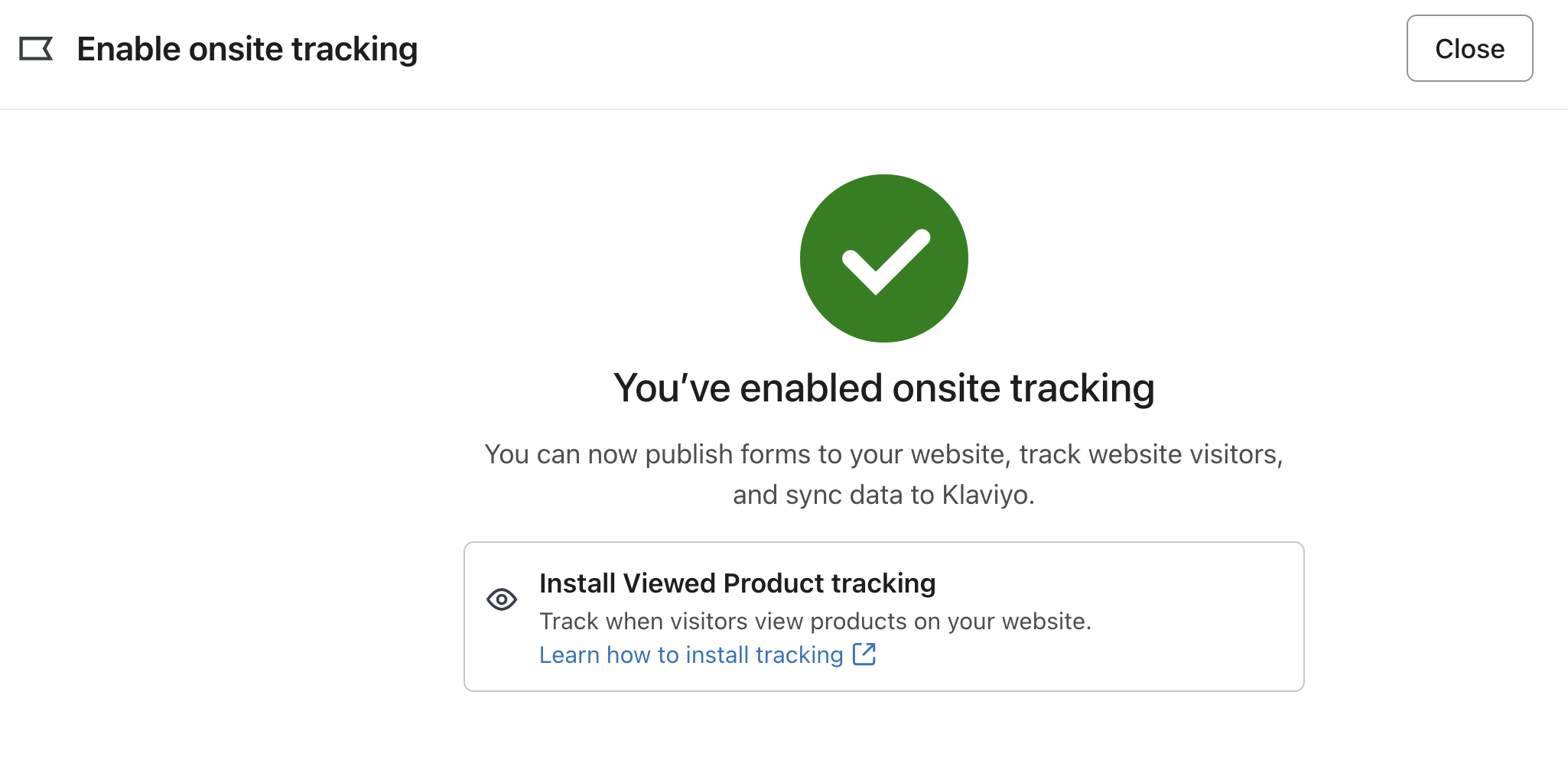Click the onsite tracking badge icon top left
Viewport: 1568px width, 760px height.
click(35, 48)
